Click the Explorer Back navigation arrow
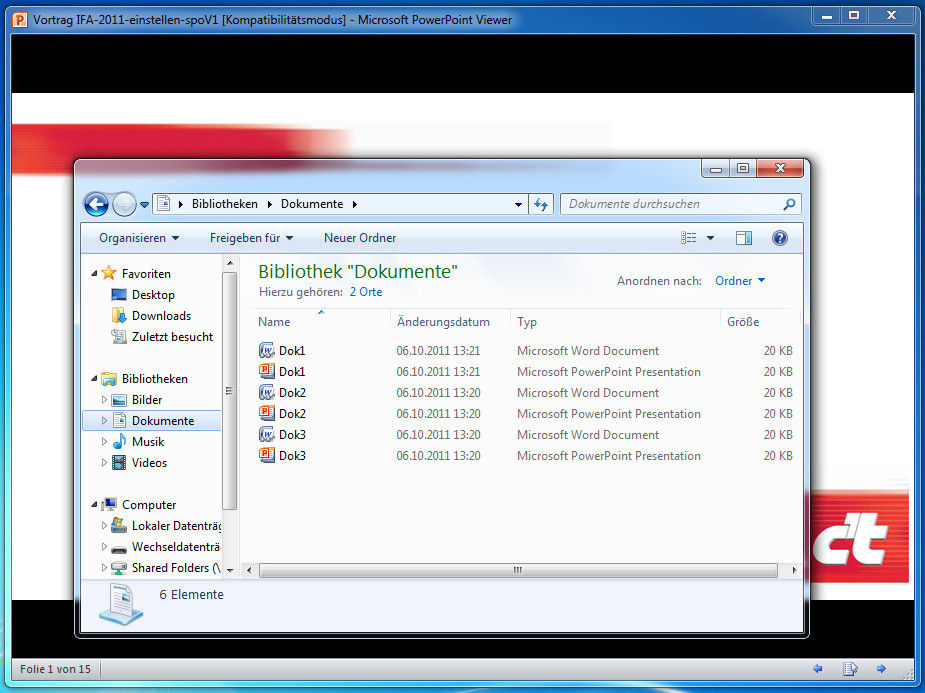This screenshot has height=693, width=925. coord(96,205)
